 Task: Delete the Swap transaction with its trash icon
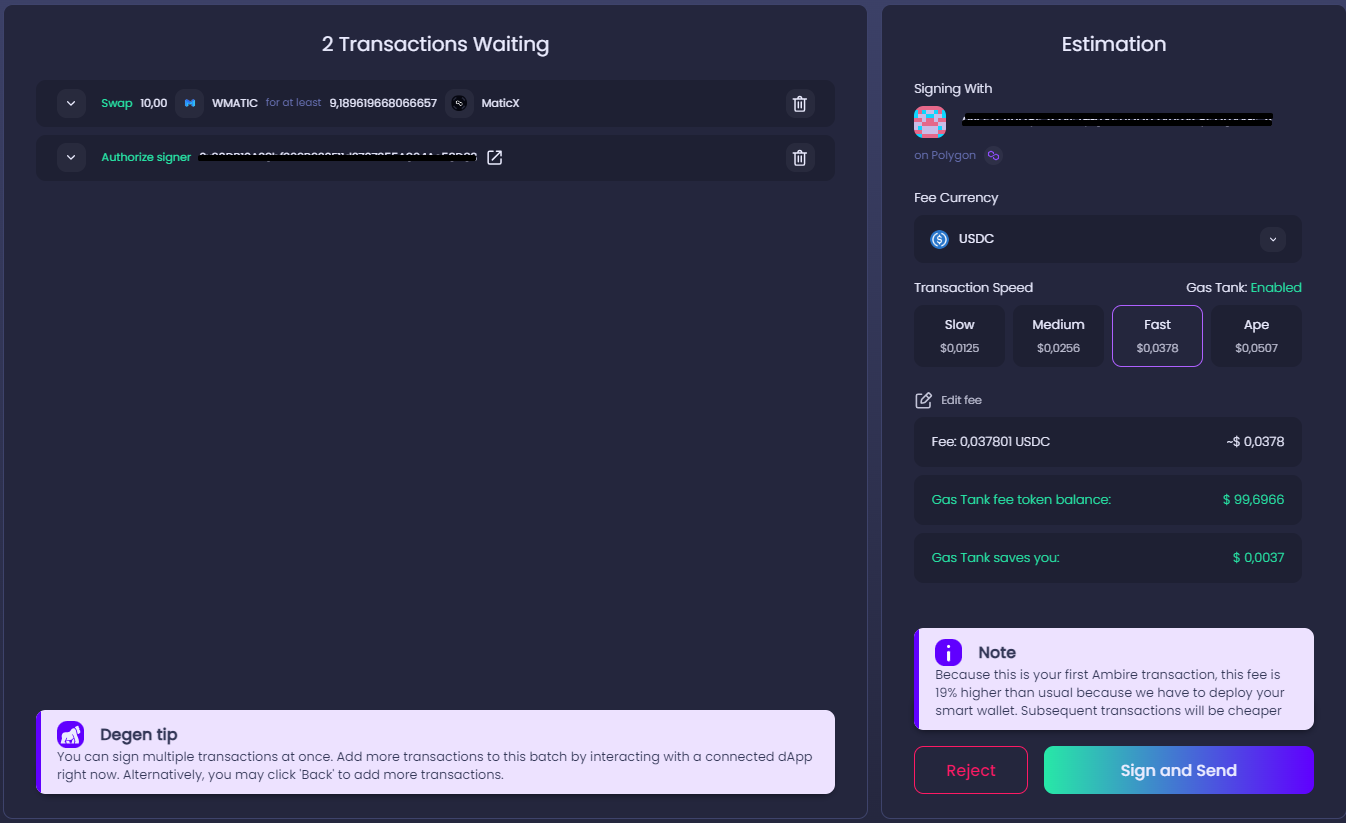[799, 103]
